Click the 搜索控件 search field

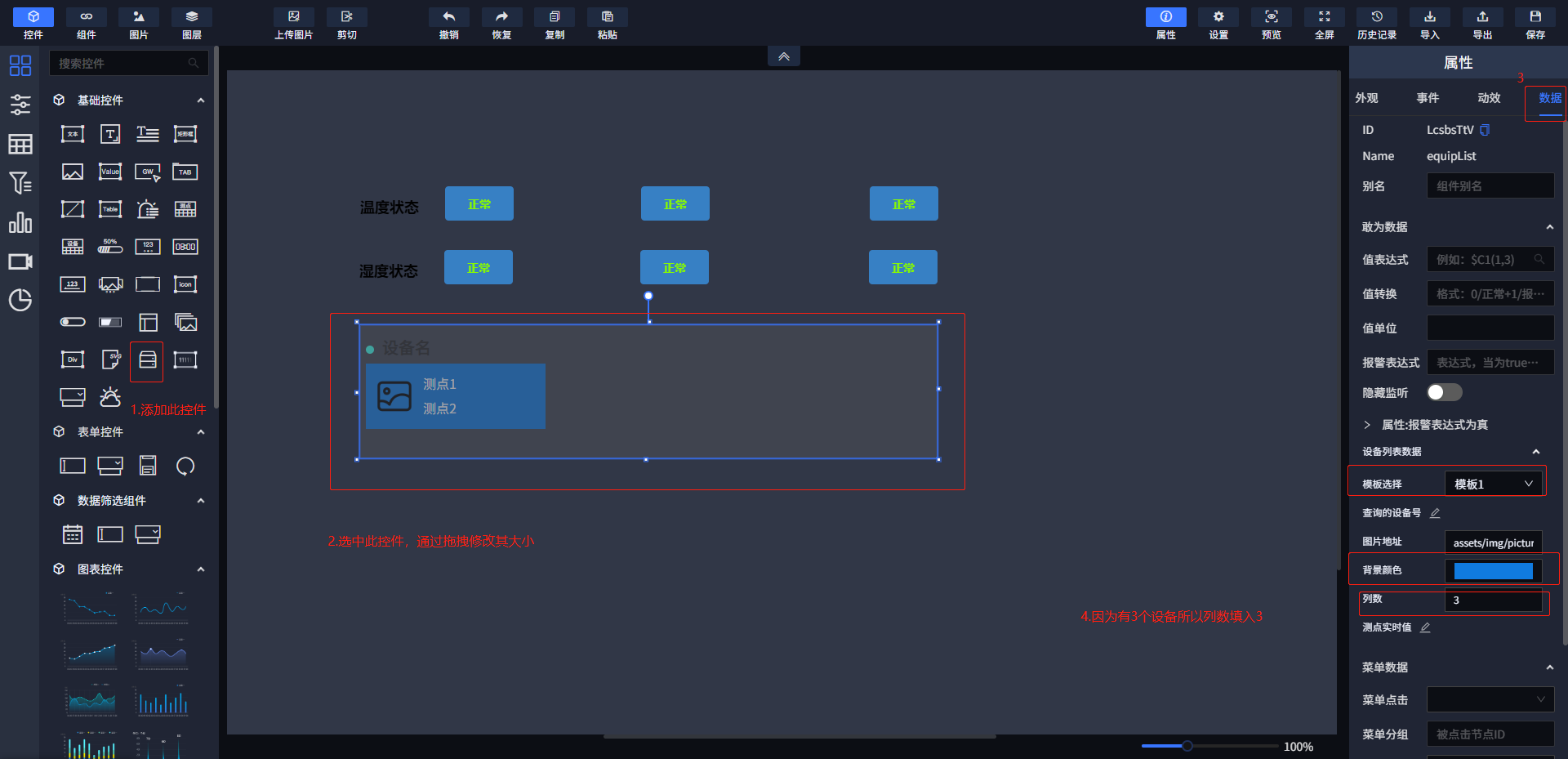point(122,63)
